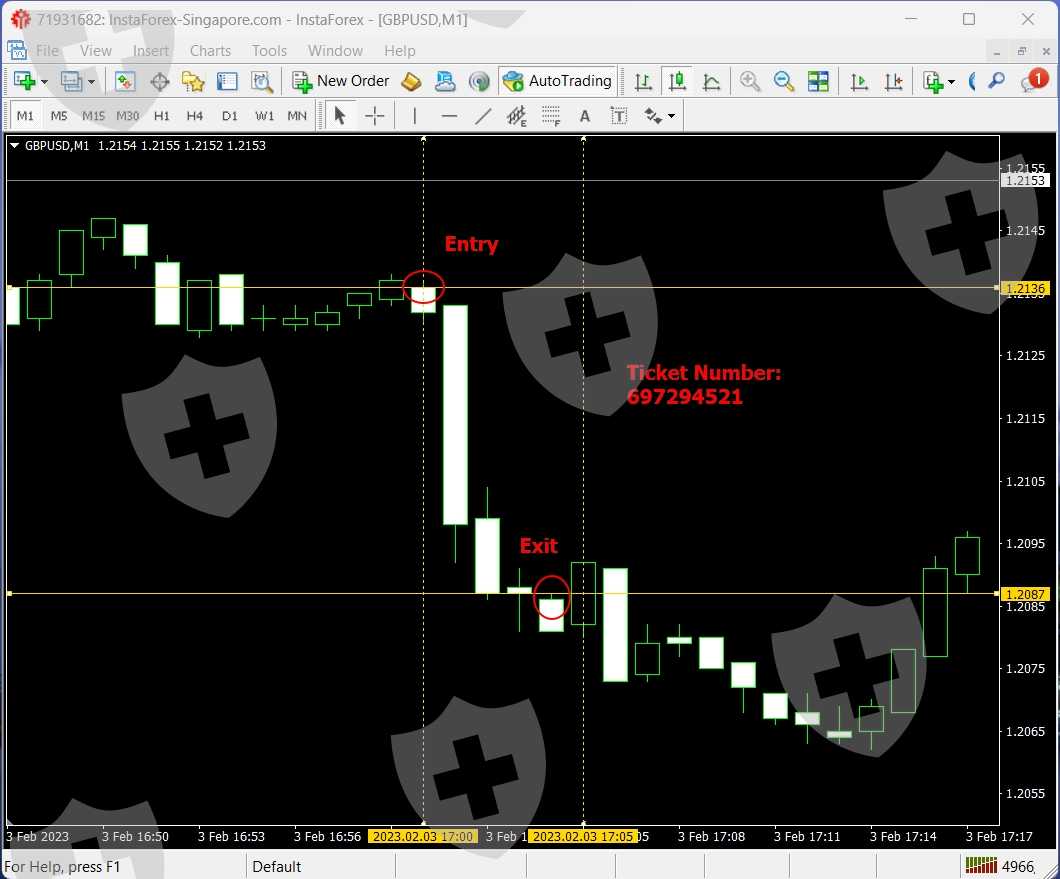The width and height of the screenshot is (1060, 879).
Task: Select the trendline drawing tool
Action: [483, 116]
